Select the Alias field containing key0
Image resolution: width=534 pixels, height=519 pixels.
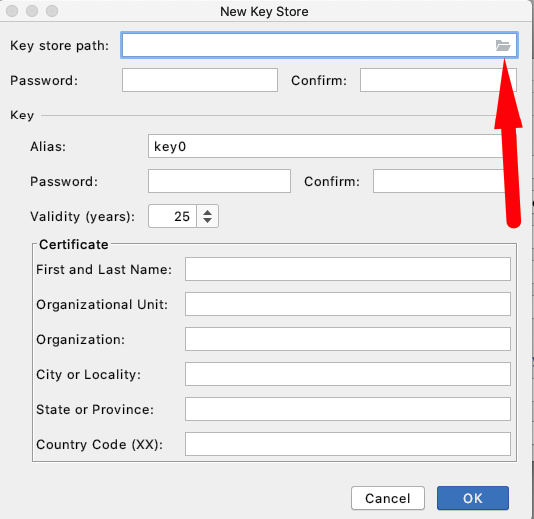pyautogui.click(x=332, y=146)
